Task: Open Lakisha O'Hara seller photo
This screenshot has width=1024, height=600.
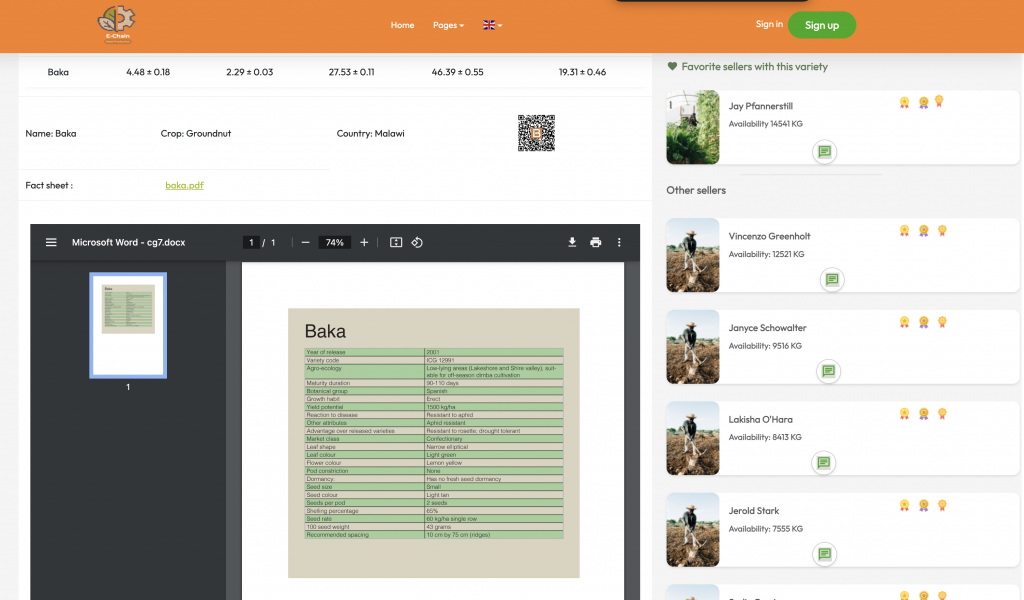Action: pyautogui.click(x=693, y=438)
